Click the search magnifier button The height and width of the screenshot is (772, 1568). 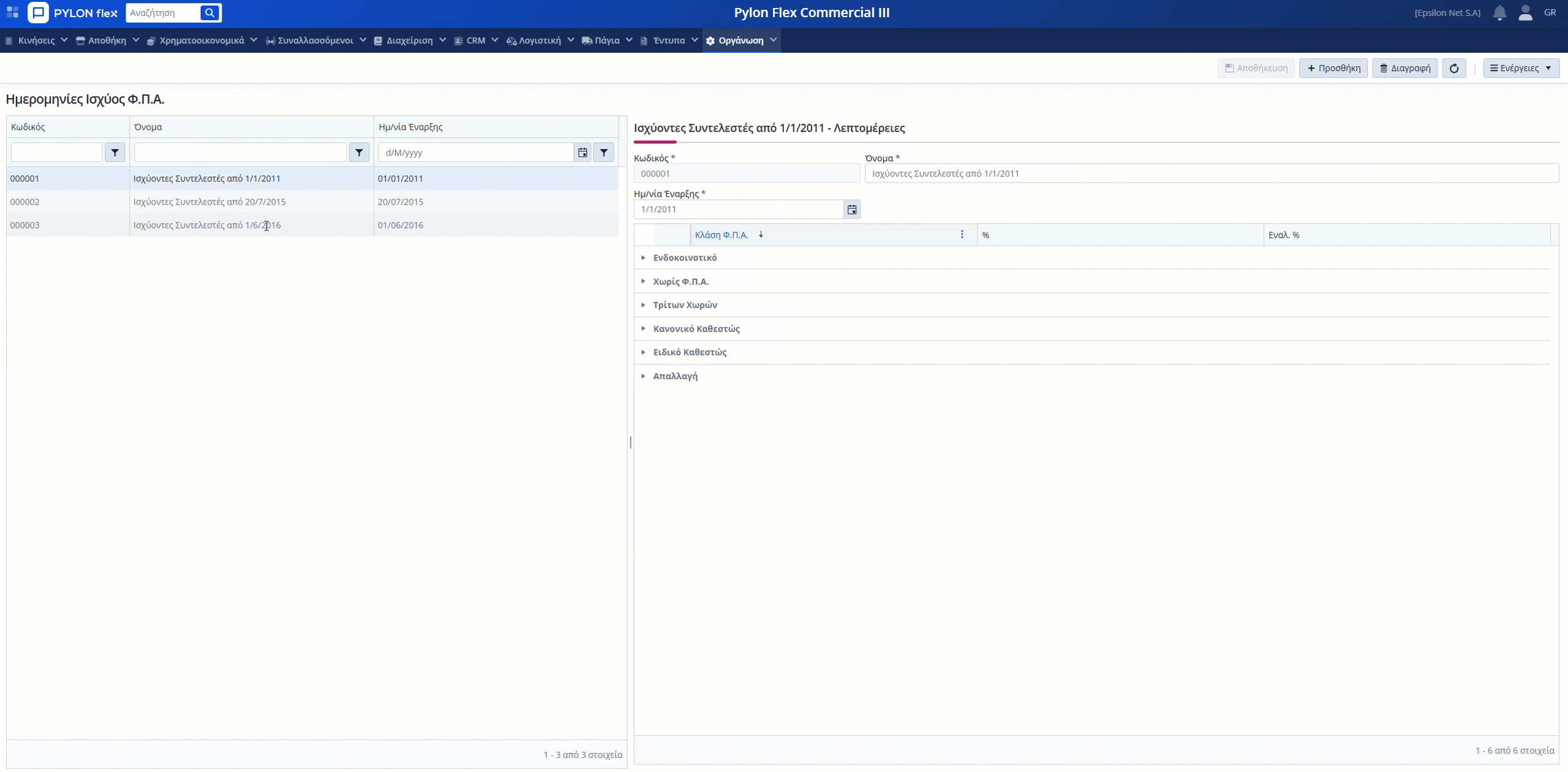pos(209,13)
